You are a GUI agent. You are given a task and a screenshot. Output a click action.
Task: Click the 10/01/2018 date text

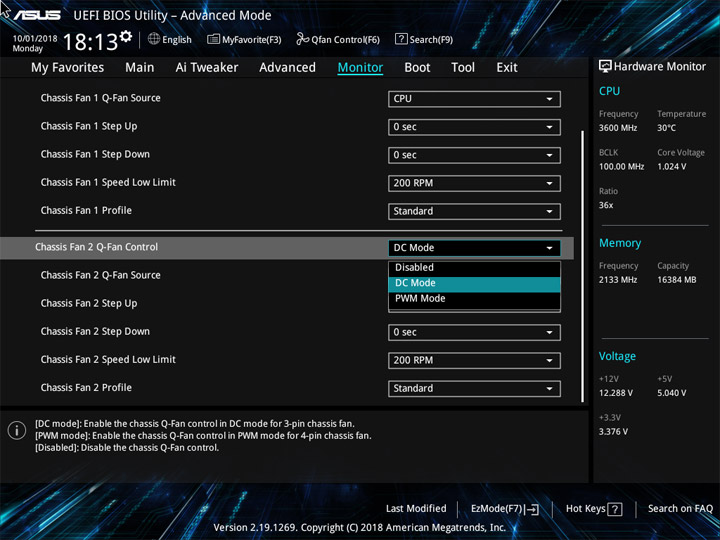pyautogui.click(x=35, y=39)
